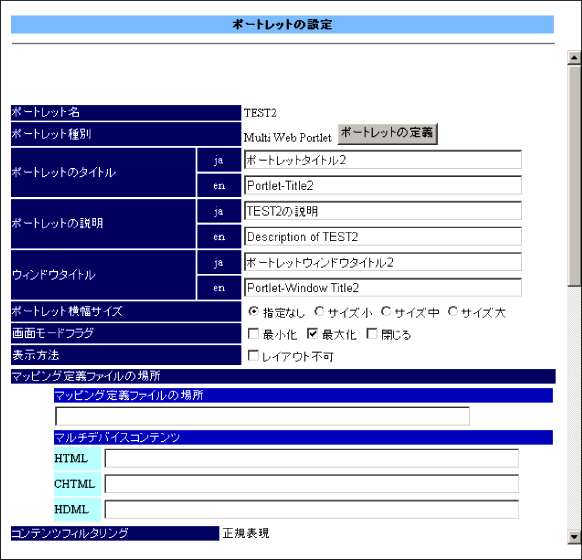
Task: Focus the HTML content input field
Action: tap(311, 458)
